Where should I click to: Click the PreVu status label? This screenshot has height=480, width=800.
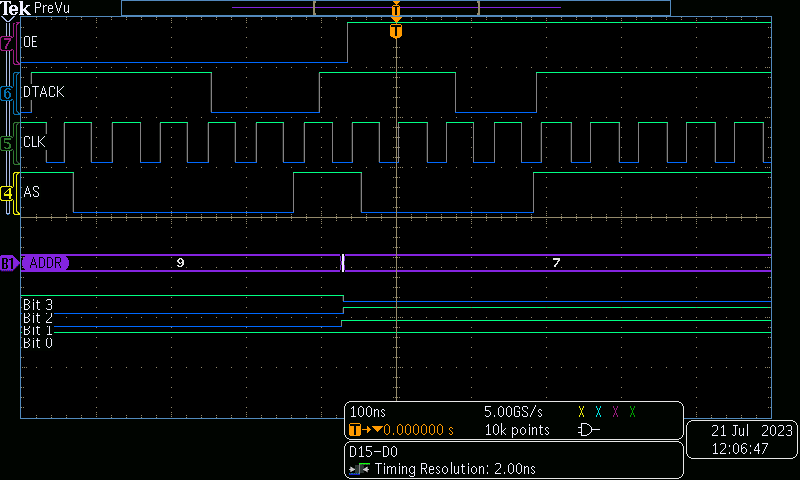(52, 8)
